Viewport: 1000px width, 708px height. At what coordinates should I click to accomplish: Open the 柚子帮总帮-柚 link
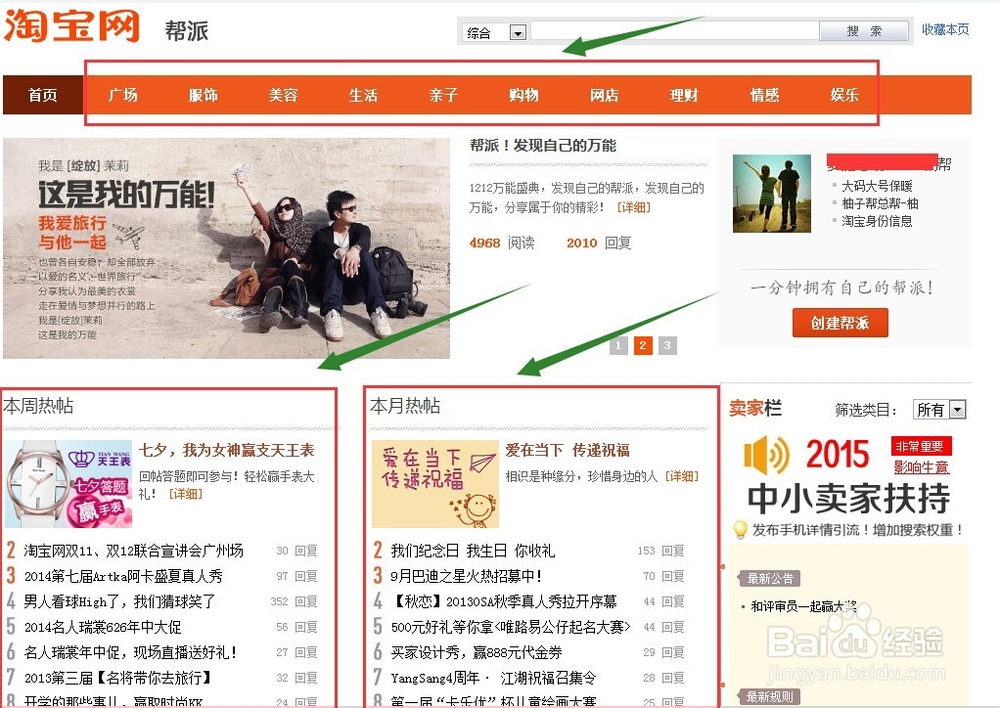coord(880,203)
